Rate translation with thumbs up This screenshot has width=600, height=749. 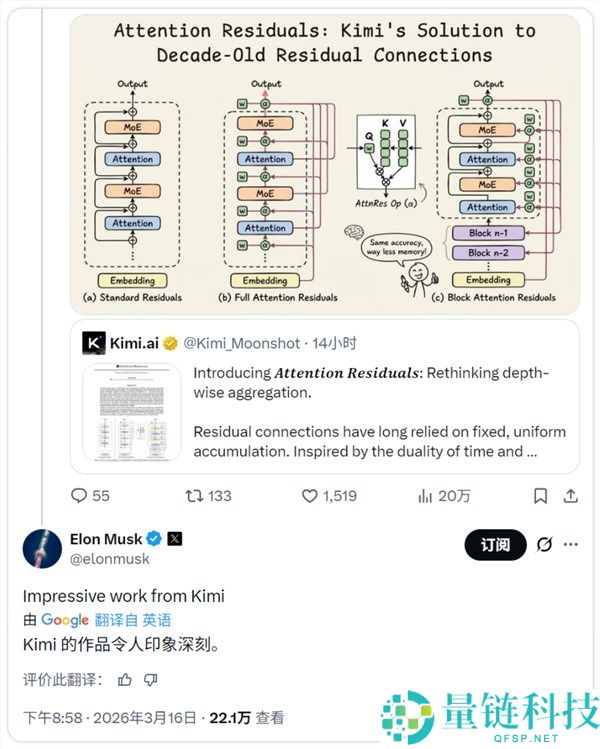coord(125,679)
